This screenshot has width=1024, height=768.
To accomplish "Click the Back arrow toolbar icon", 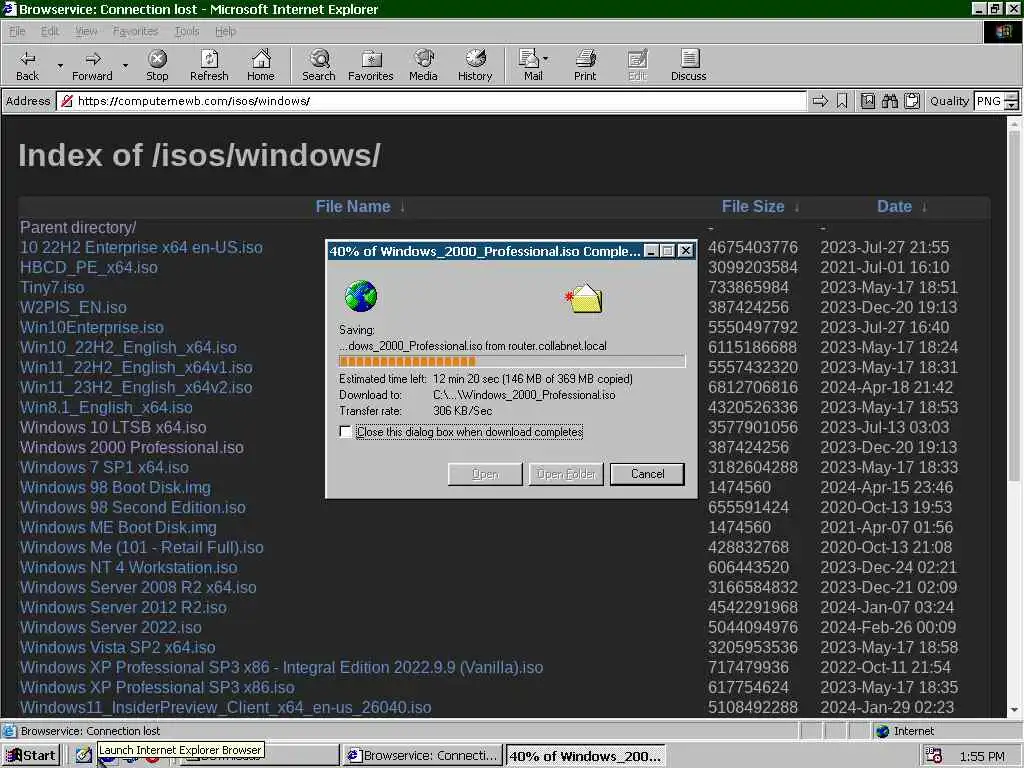I will (x=27, y=59).
